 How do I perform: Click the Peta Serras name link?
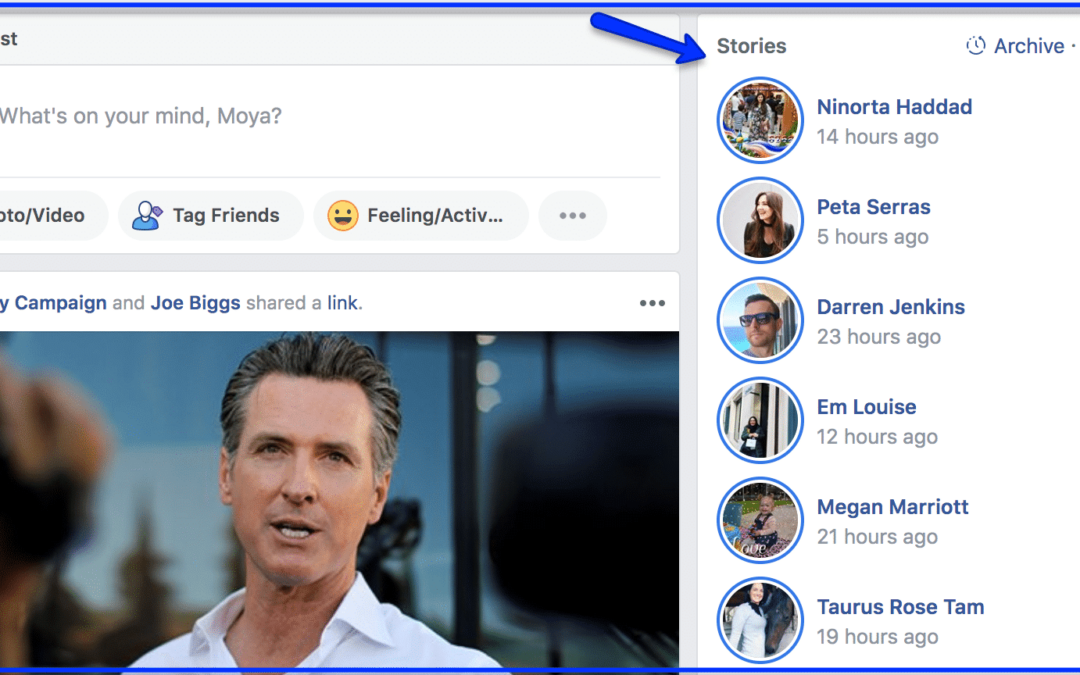point(873,207)
